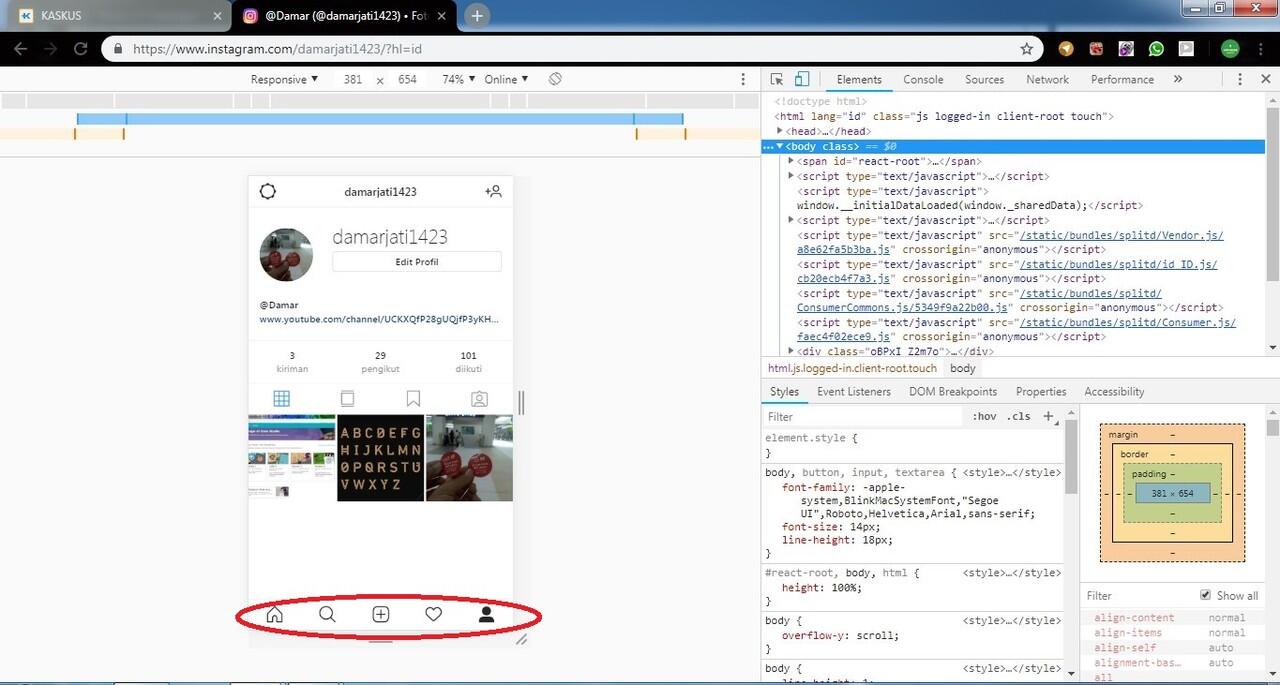Rotate the device viewport orientation
This screenshot has width=1280, height=685.
pyautogui.click(x=555, y=79)
